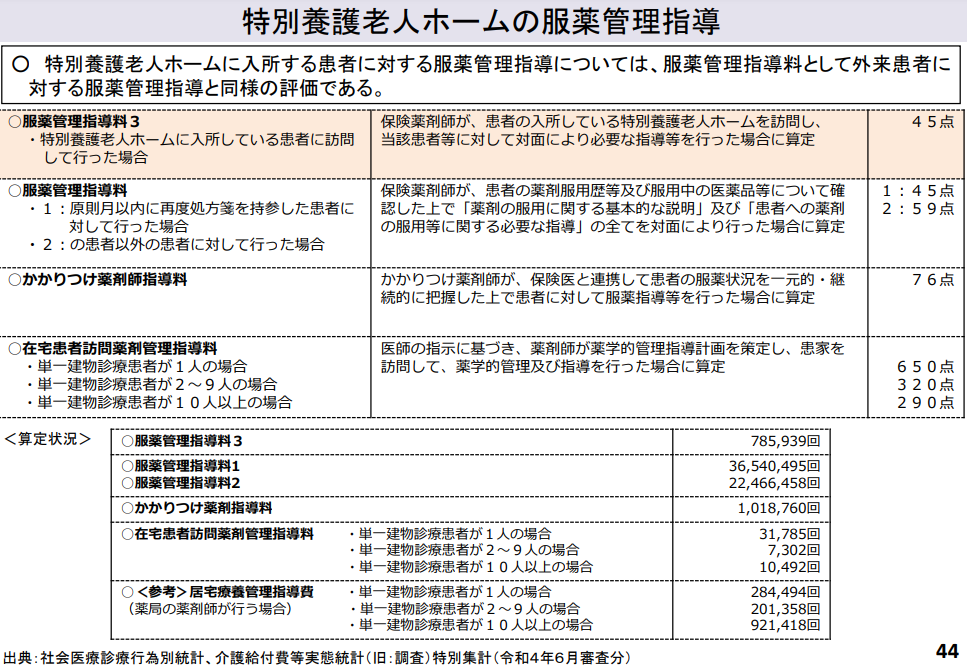Viewport: 967px width, 666px height.
Task: Click the ＜算定状況＞ label
Action: pyautogui.click(x=48, y=439)
